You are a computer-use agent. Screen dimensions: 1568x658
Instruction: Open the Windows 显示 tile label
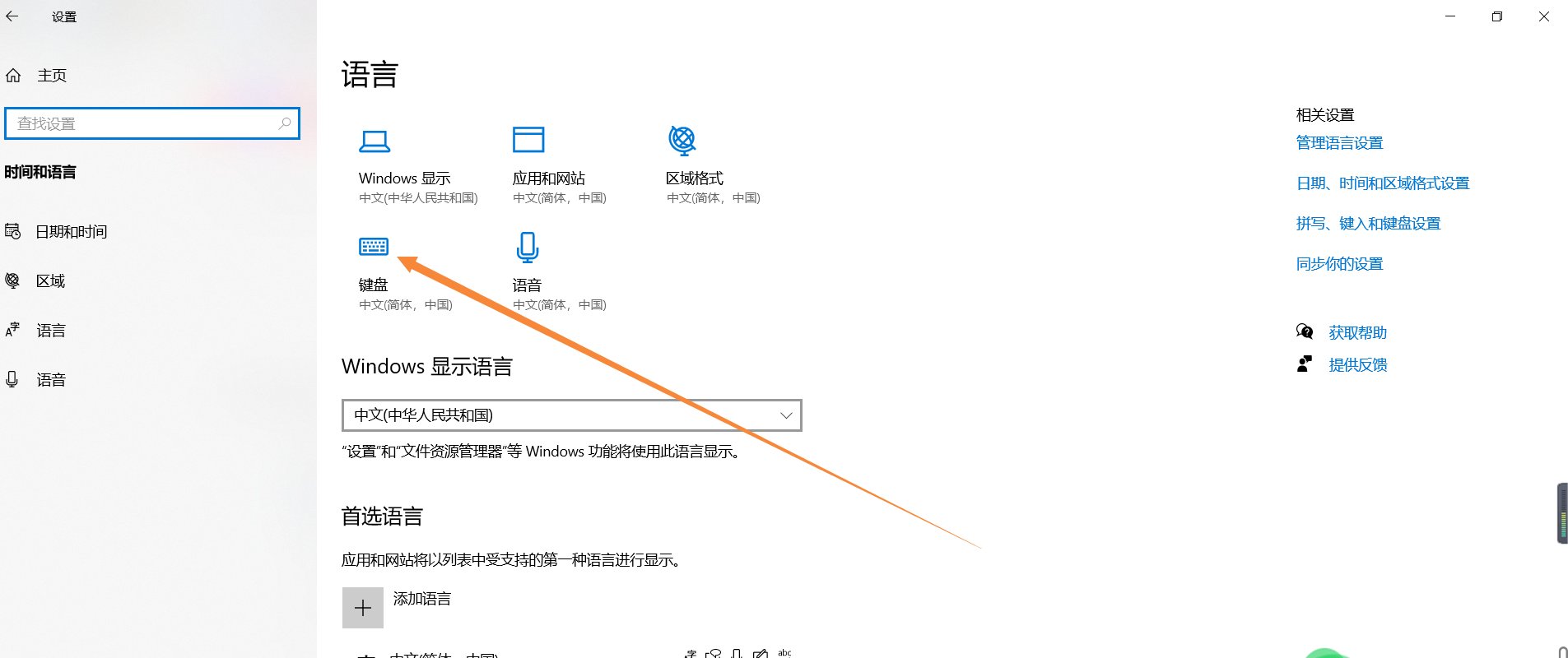[x=404, y=178]
